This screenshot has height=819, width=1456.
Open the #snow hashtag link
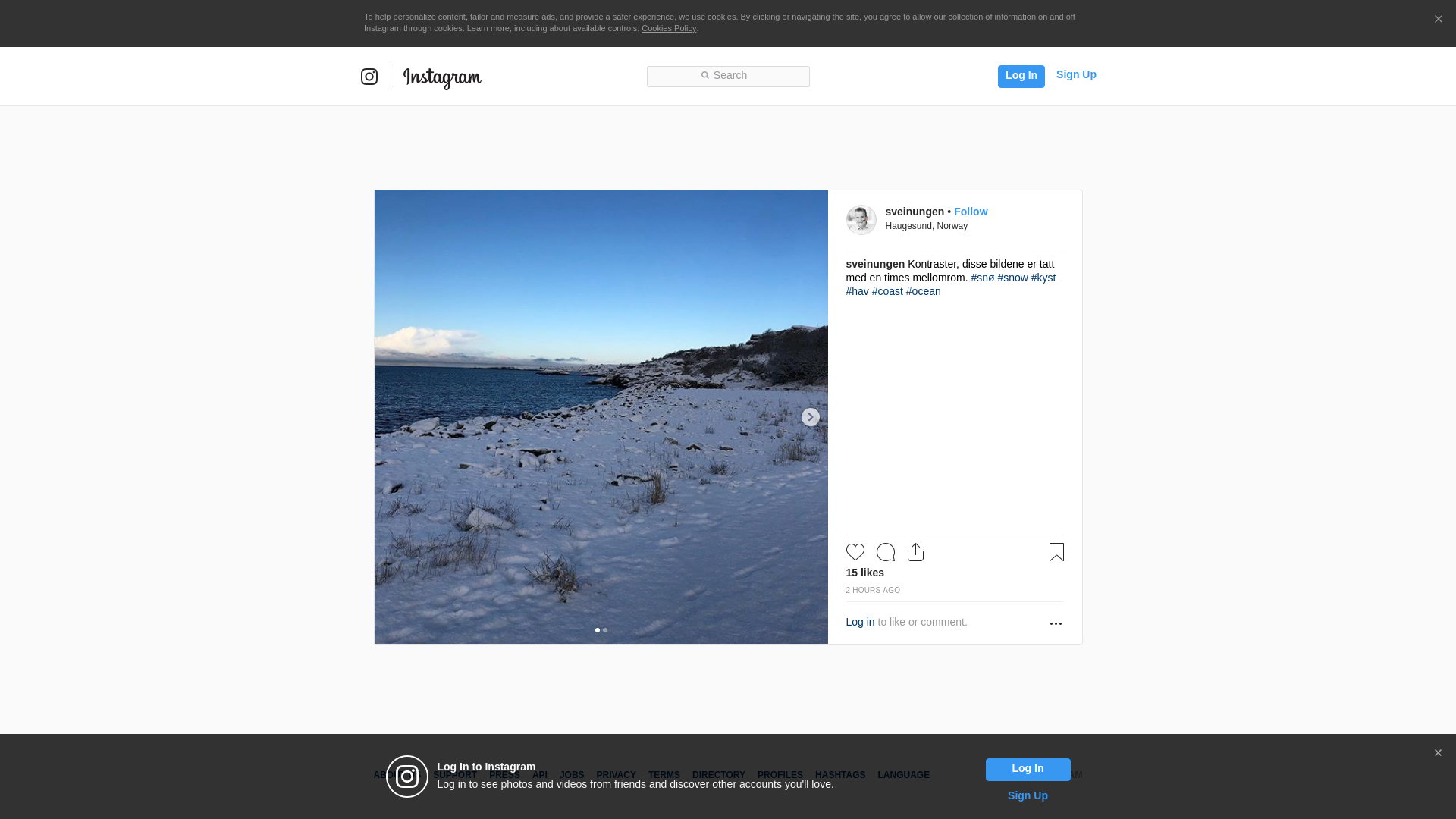(x=1012, y=278)
